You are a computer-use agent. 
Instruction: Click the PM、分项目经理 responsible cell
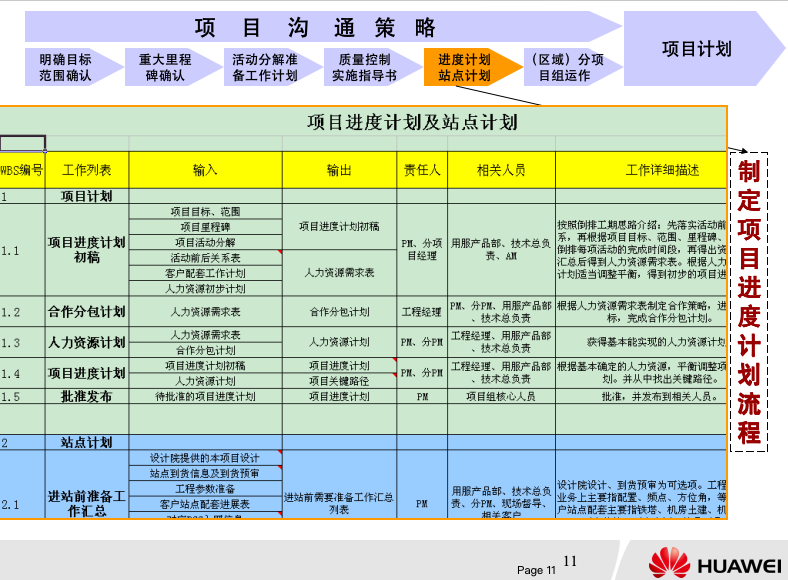[x=422, y=250]
